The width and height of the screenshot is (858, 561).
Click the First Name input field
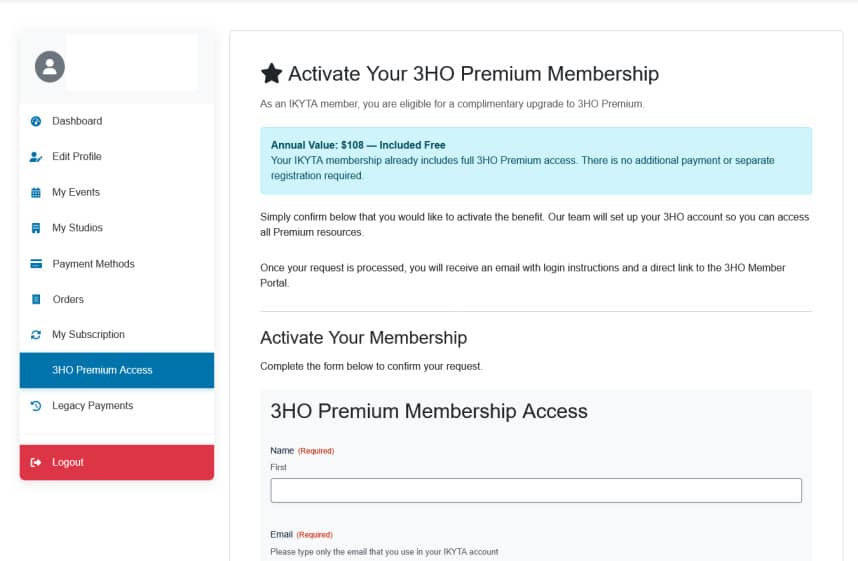click(x=536, y=490)
